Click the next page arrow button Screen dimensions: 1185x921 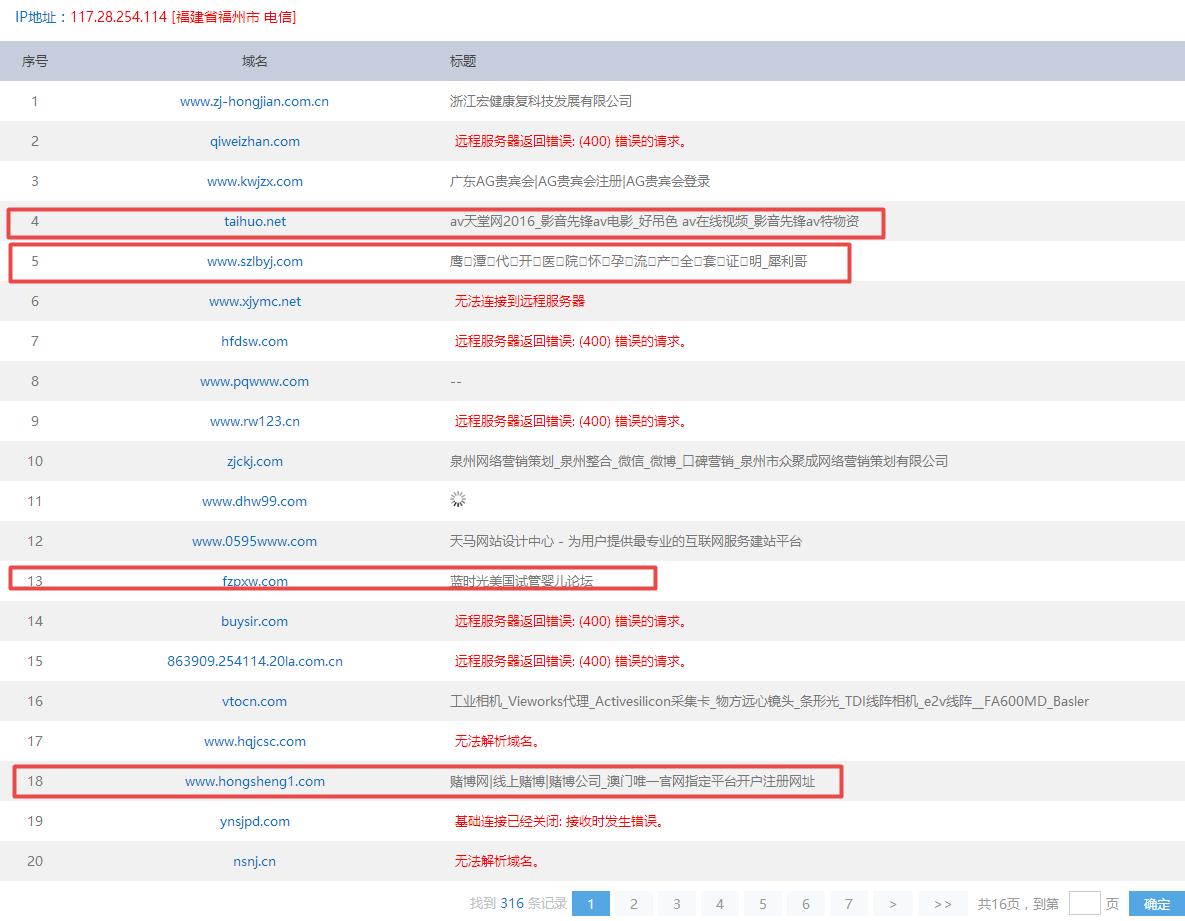(x=892, y=904)
